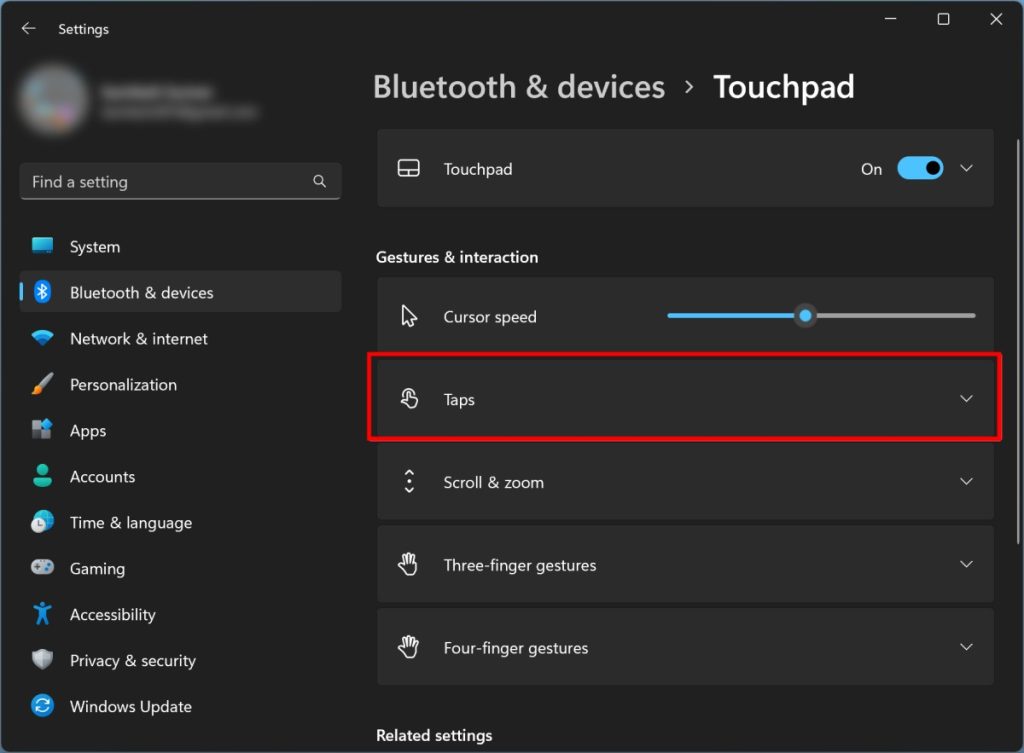
Task: Click the Windows Update icon
Action: (x=42, y=706)
